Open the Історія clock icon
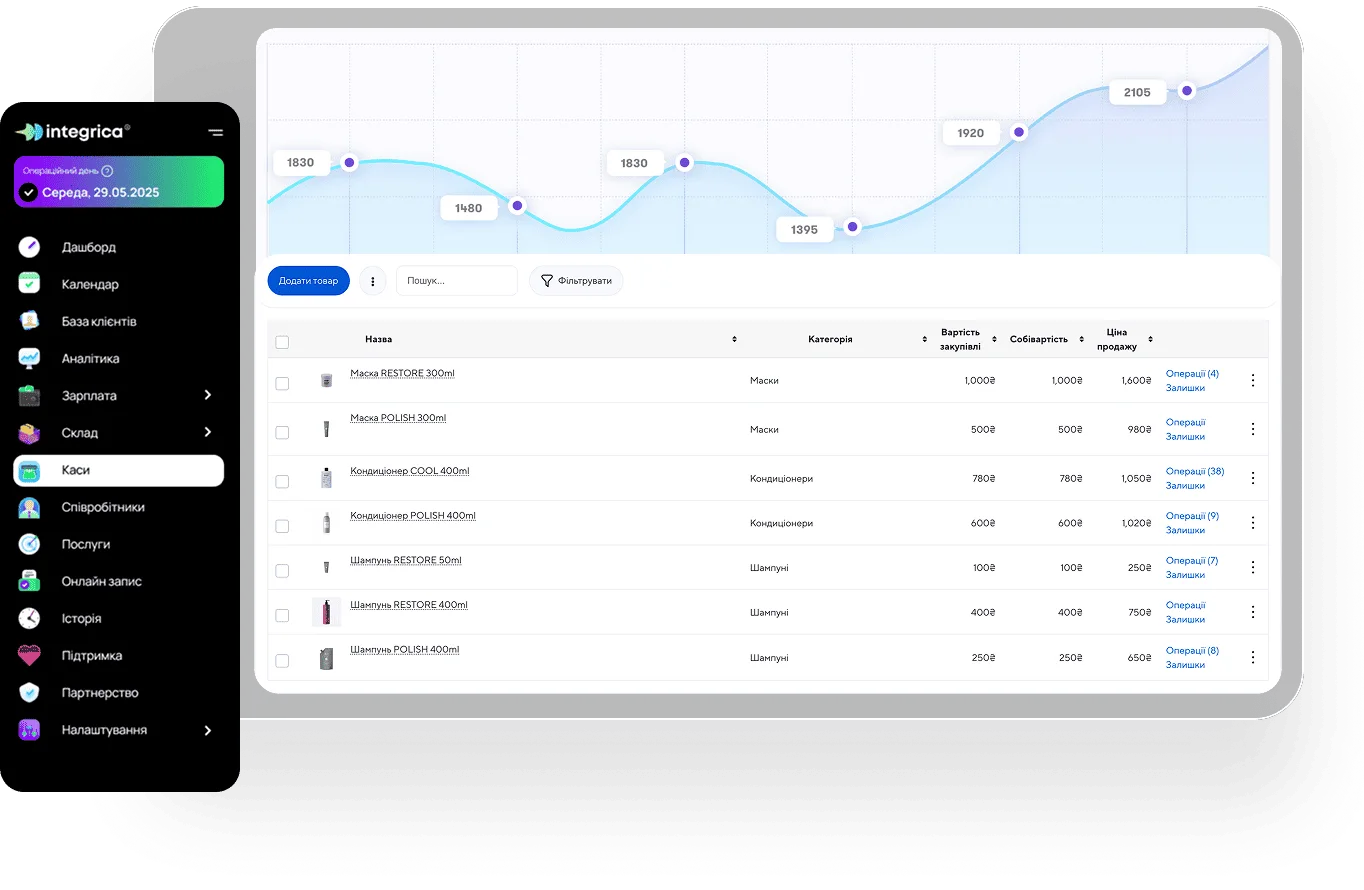 click(29, 618)
